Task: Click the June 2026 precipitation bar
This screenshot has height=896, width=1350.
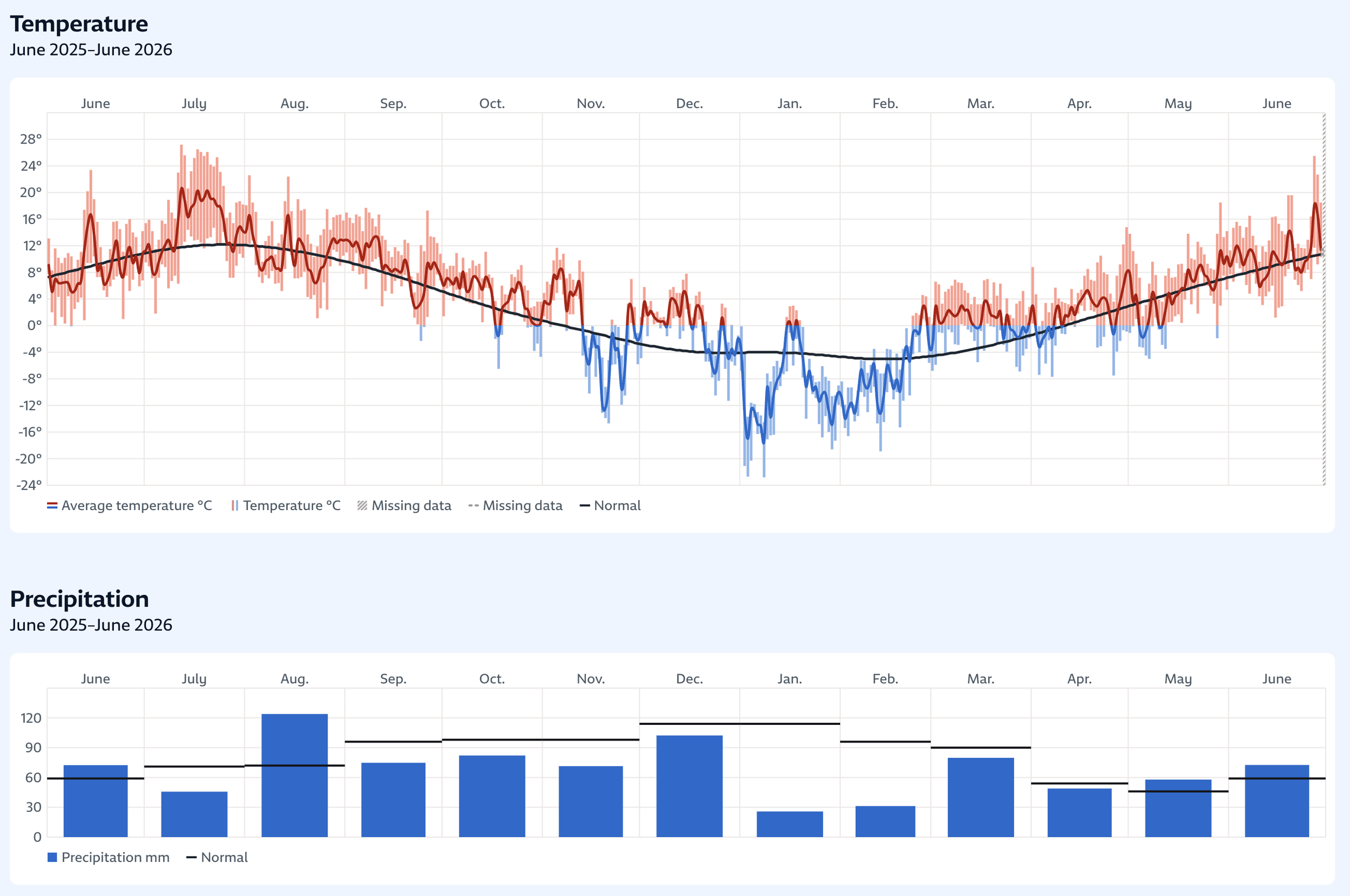Action: pos(1277,801)
